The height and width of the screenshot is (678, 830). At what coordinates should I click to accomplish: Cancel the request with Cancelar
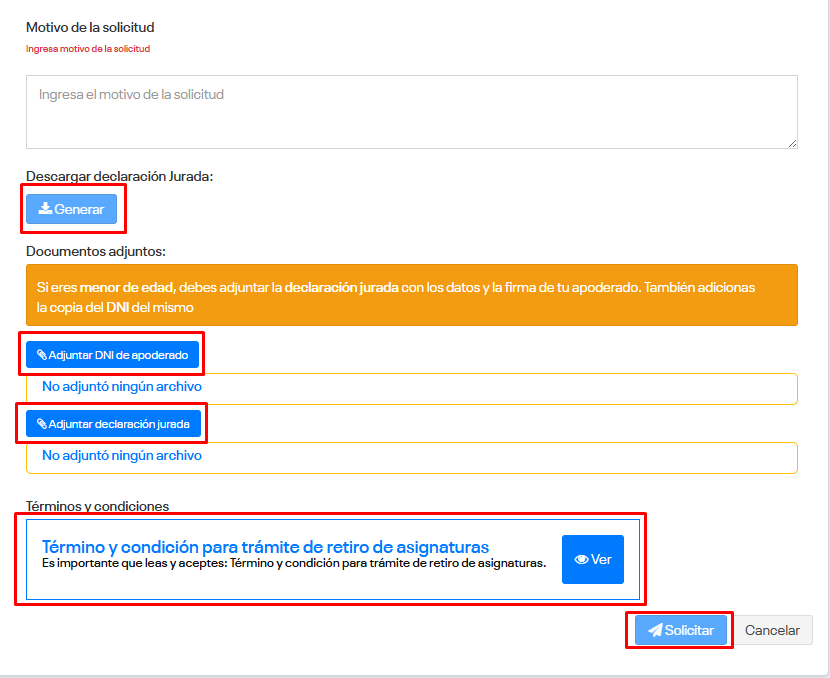(772, 631)
